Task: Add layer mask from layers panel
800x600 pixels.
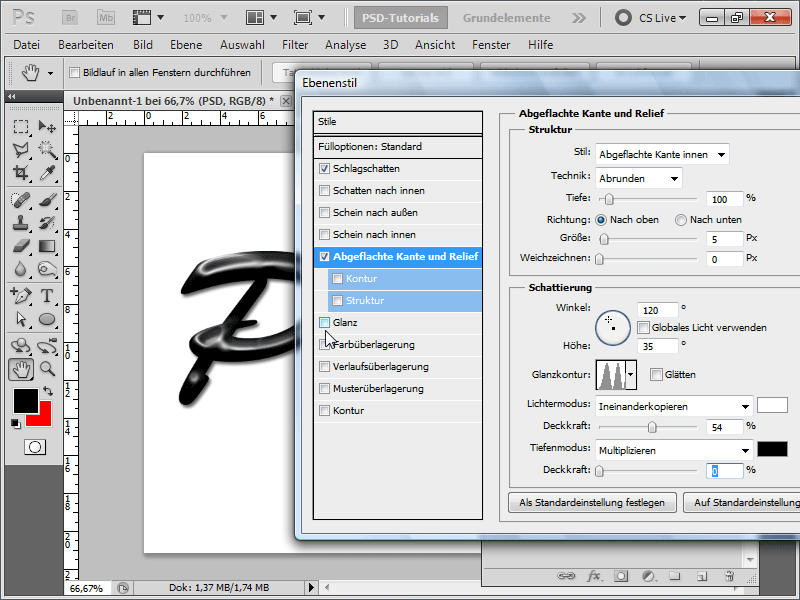Action: (621, 576)
